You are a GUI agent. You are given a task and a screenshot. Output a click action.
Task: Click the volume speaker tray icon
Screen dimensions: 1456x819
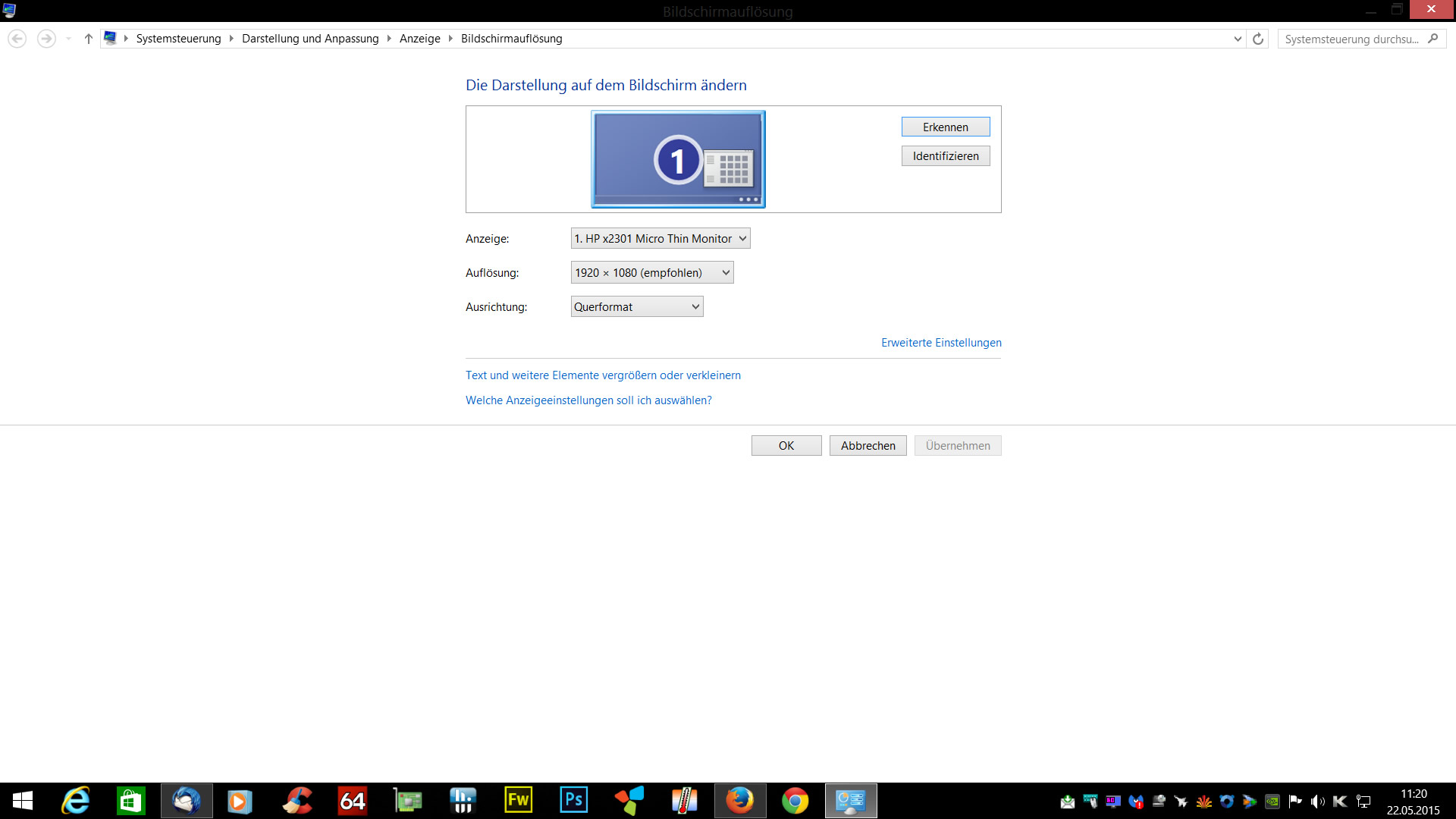[x=1317, y=802]
